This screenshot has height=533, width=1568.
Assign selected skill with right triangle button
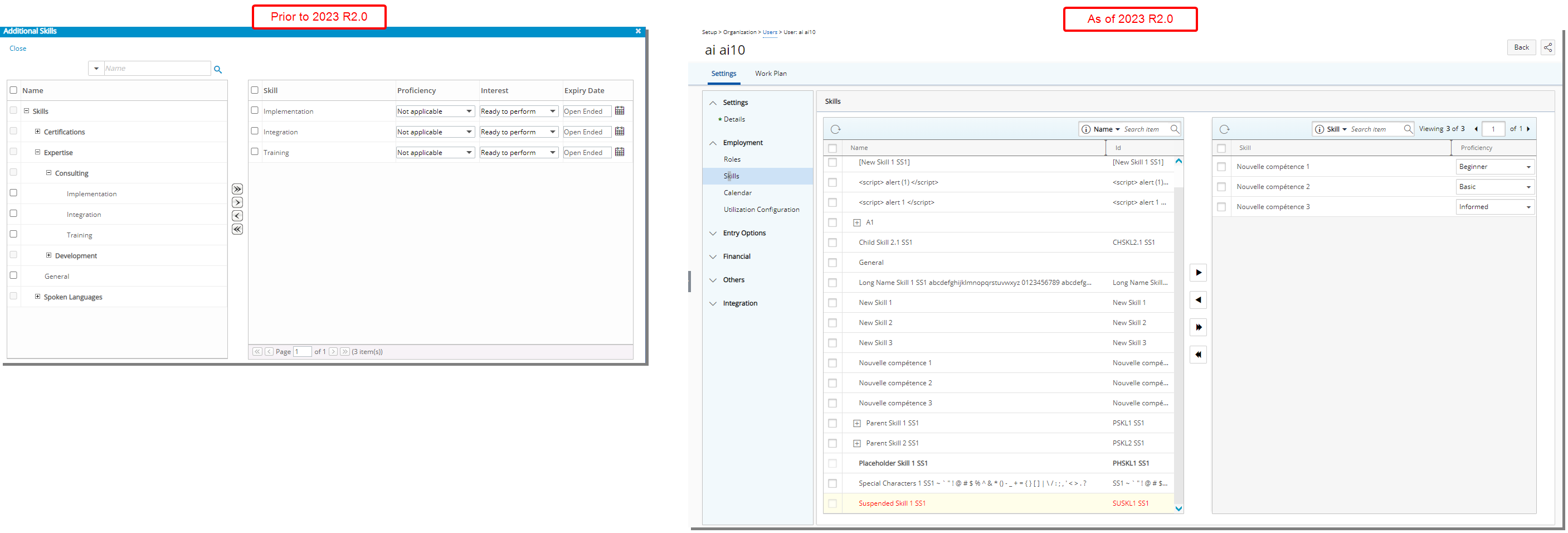tap(1199, 273)
